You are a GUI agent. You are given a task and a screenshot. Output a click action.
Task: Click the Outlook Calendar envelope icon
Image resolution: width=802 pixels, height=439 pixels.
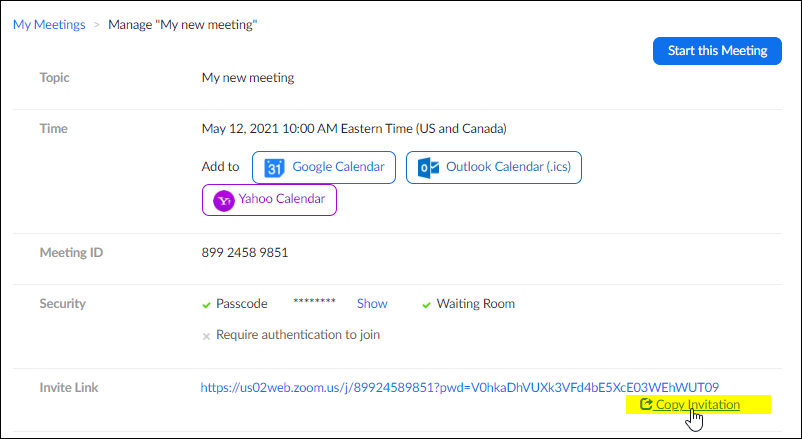coord(428,168)
